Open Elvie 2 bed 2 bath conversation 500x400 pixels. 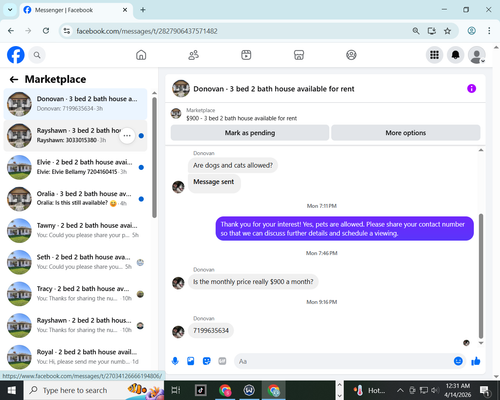click(75, 167)
